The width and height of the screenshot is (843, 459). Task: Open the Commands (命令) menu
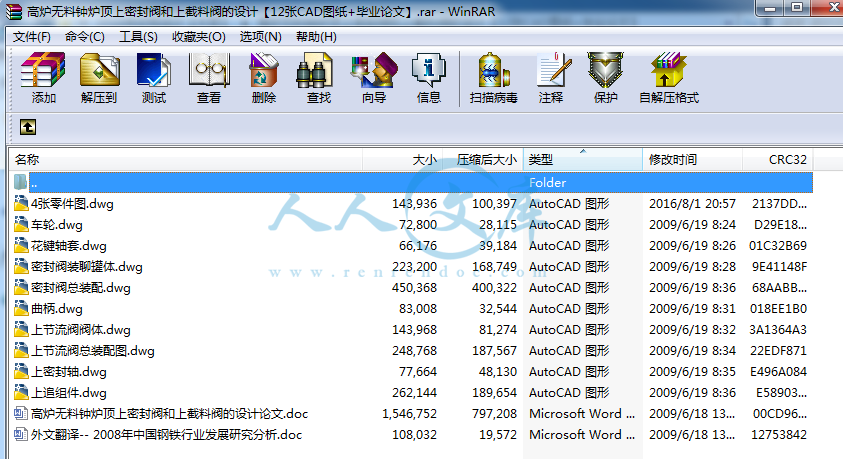pyautogui.click(x=84, y=37)
